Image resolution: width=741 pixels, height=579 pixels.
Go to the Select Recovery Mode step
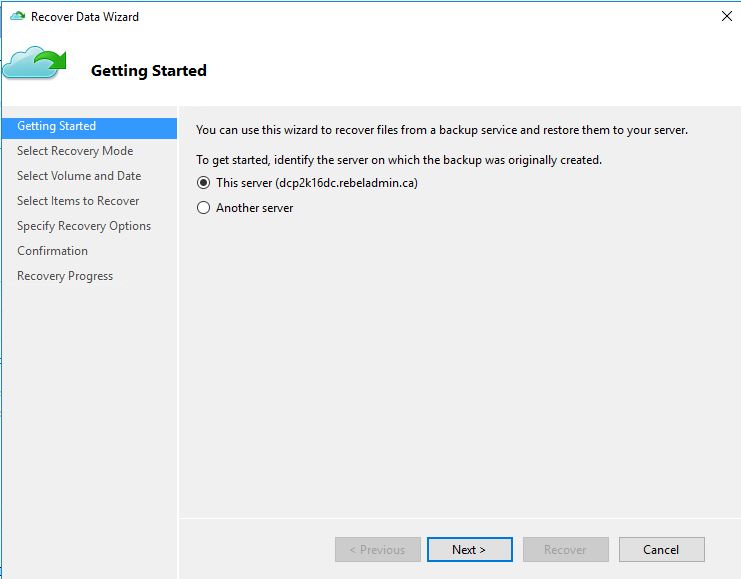(x=75, y=151)
